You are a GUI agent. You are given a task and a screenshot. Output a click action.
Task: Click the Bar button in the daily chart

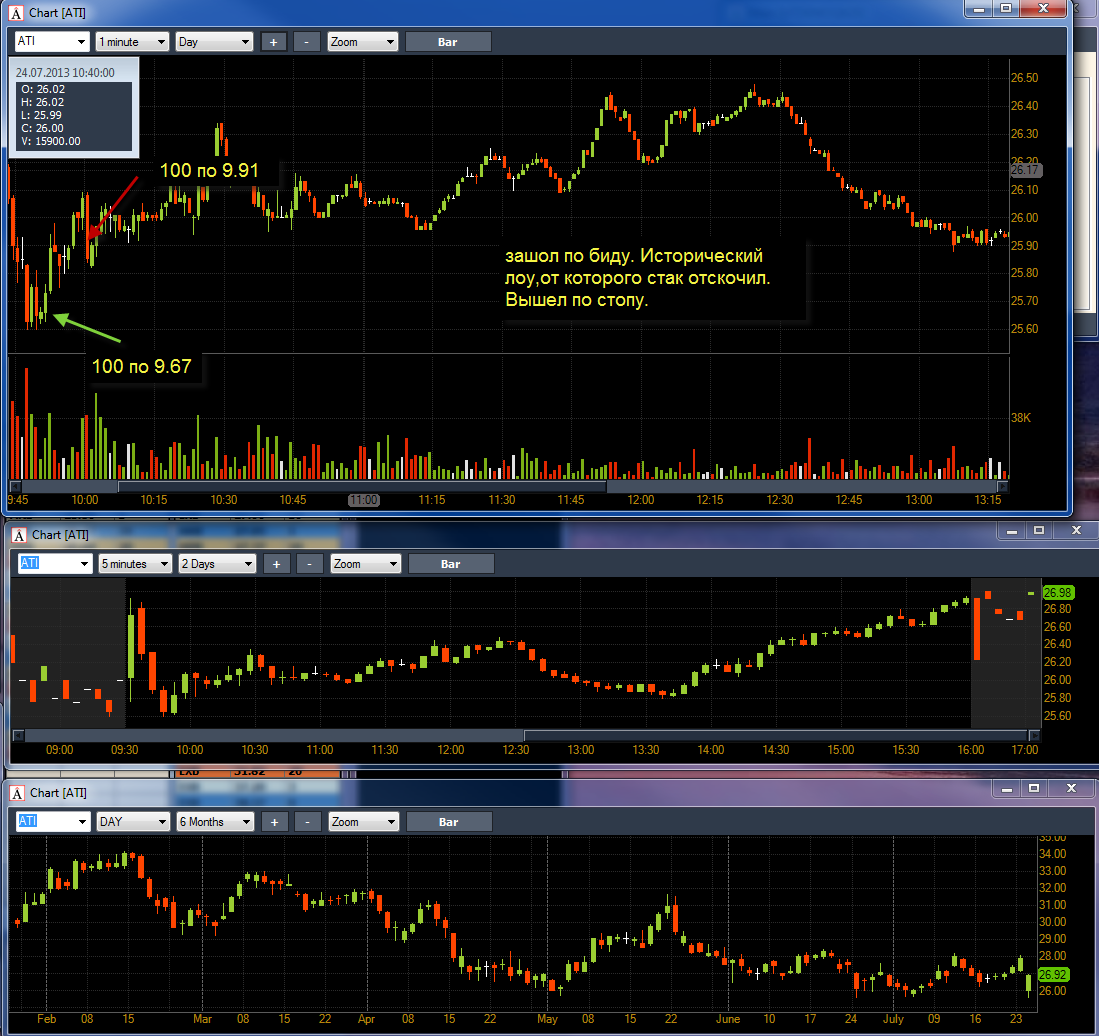coord(449,822)
